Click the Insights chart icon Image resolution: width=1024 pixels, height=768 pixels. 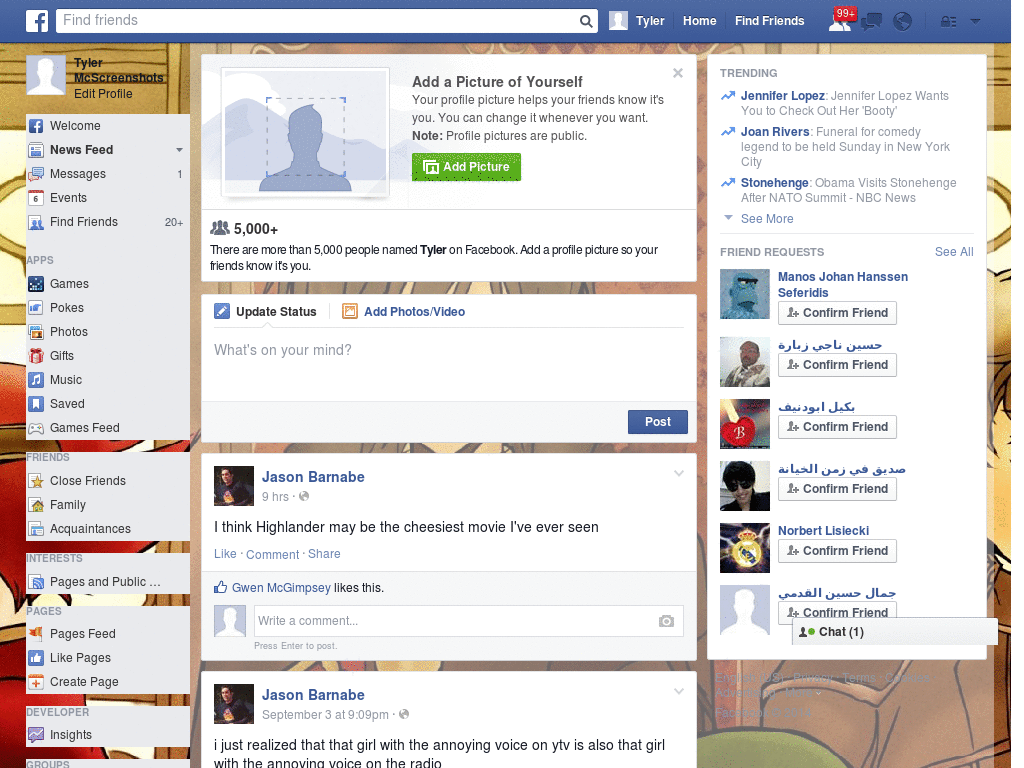tap(36, 735)
